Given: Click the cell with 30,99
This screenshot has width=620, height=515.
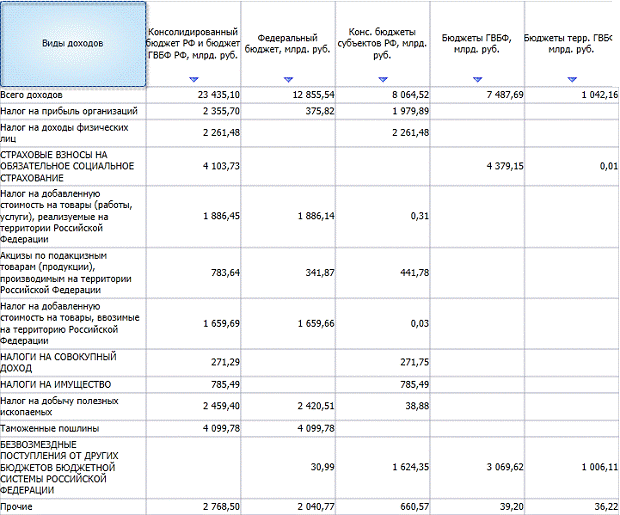Looking at the screenshot, I should [x=288, y=468].
